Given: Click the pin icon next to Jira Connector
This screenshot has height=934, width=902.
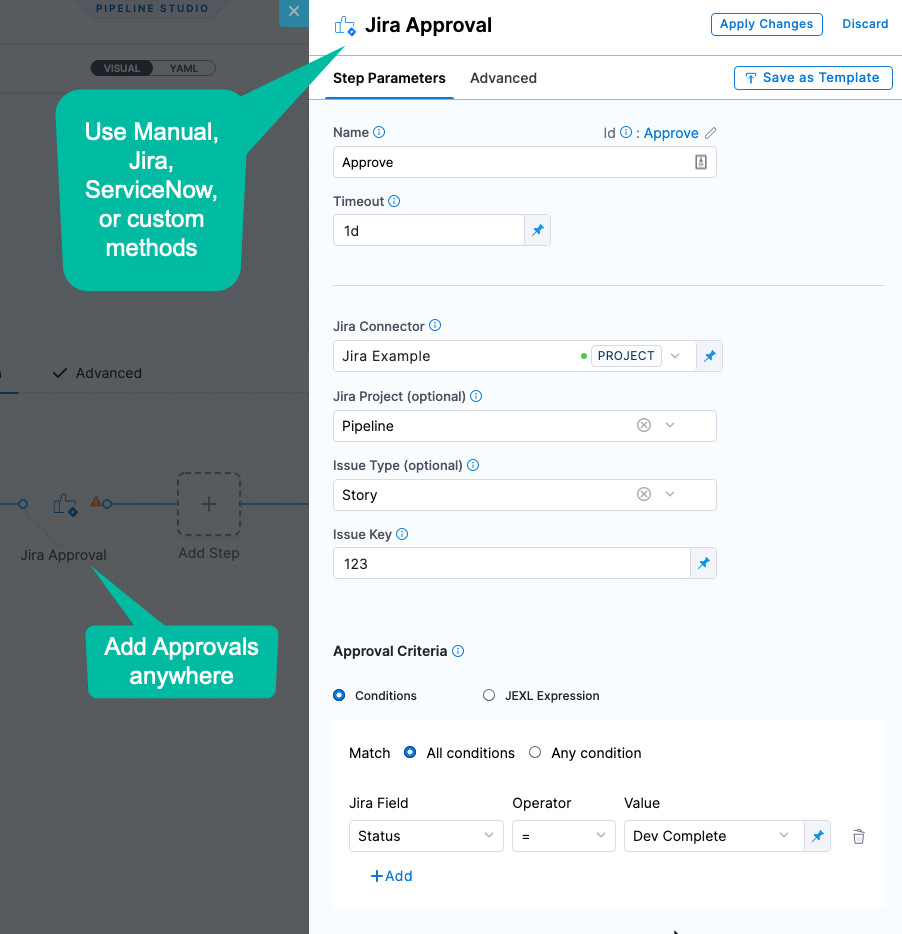Looking at the screenshot, I should pyautogui.click(x=709, y=356).
